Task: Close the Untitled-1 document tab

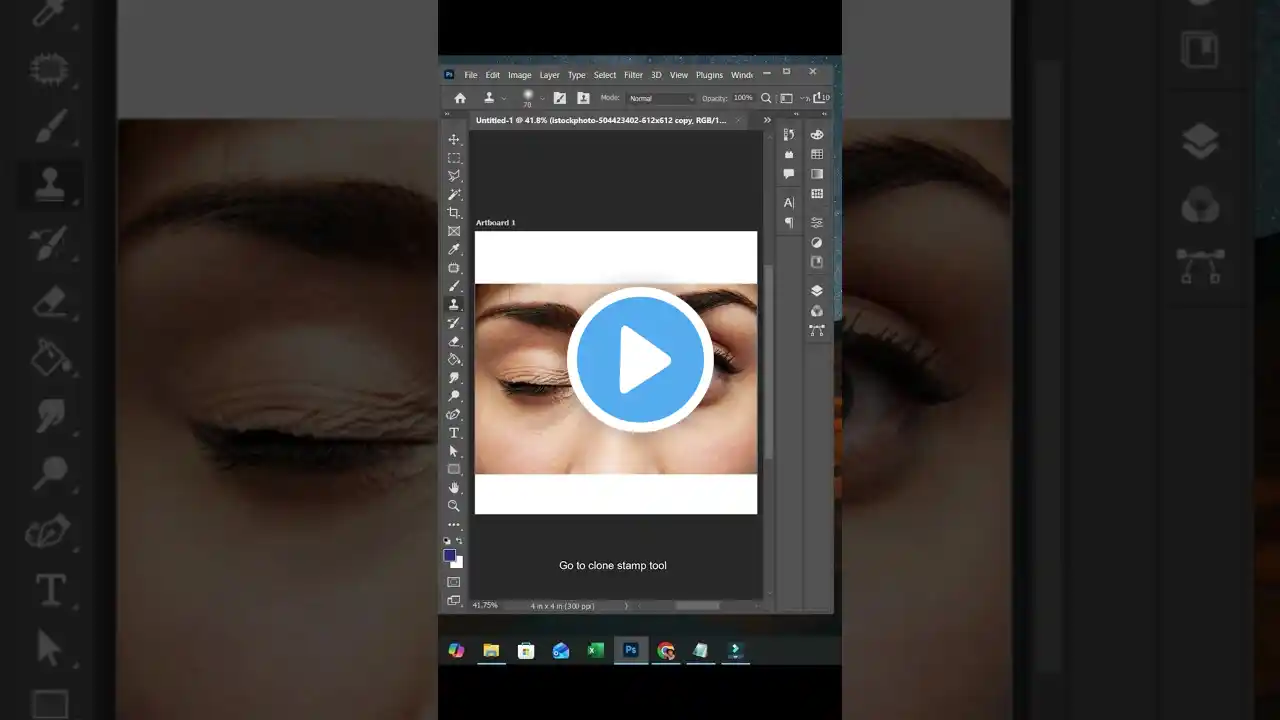Action: click(739, 120)
